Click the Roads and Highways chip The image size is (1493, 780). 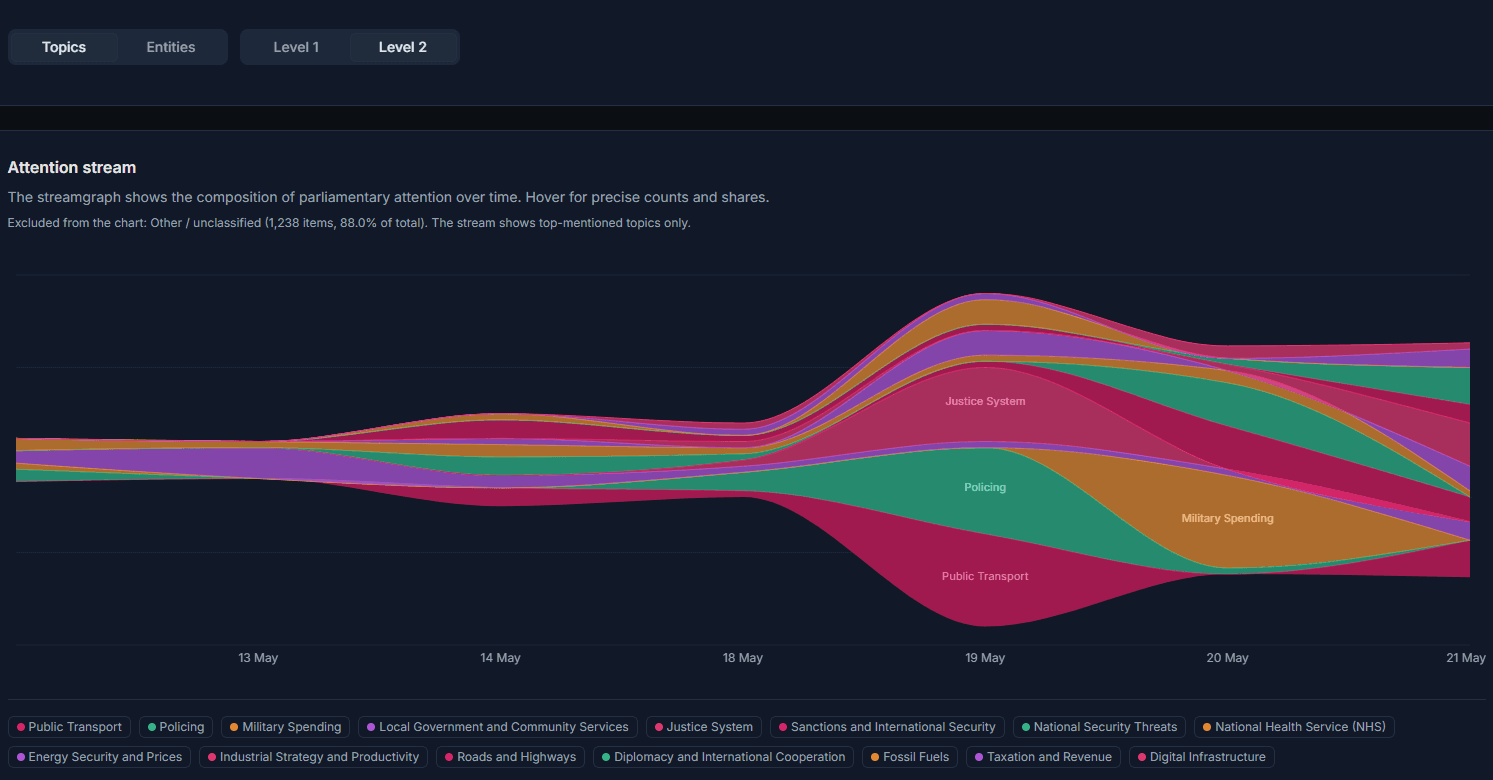point(511,757)
